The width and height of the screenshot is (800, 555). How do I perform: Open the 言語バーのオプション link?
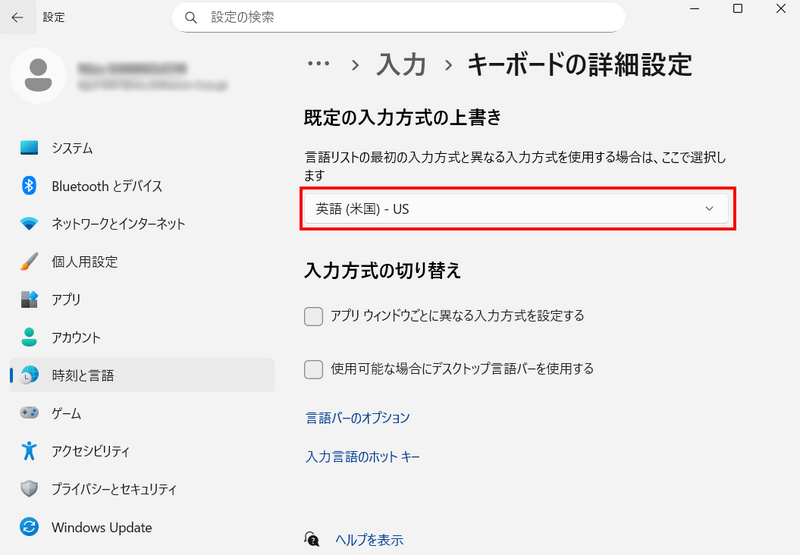(x=358, y=418)
